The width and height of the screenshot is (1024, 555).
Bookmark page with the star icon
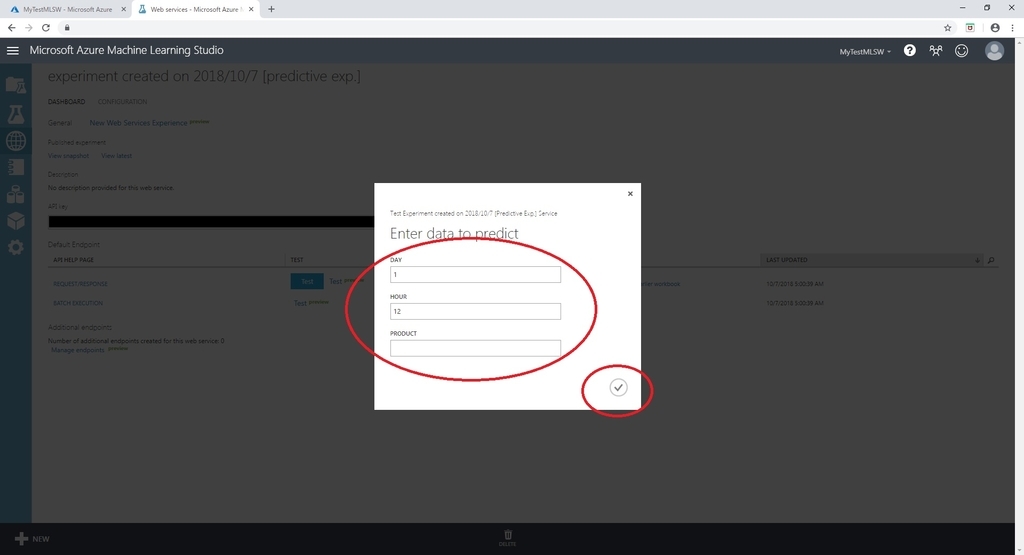click(x=948, y=27)
